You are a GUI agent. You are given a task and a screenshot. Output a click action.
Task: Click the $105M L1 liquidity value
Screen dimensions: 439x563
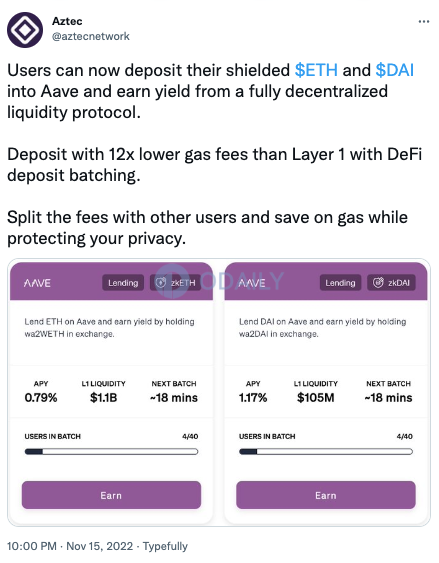(x=316, y=397)
